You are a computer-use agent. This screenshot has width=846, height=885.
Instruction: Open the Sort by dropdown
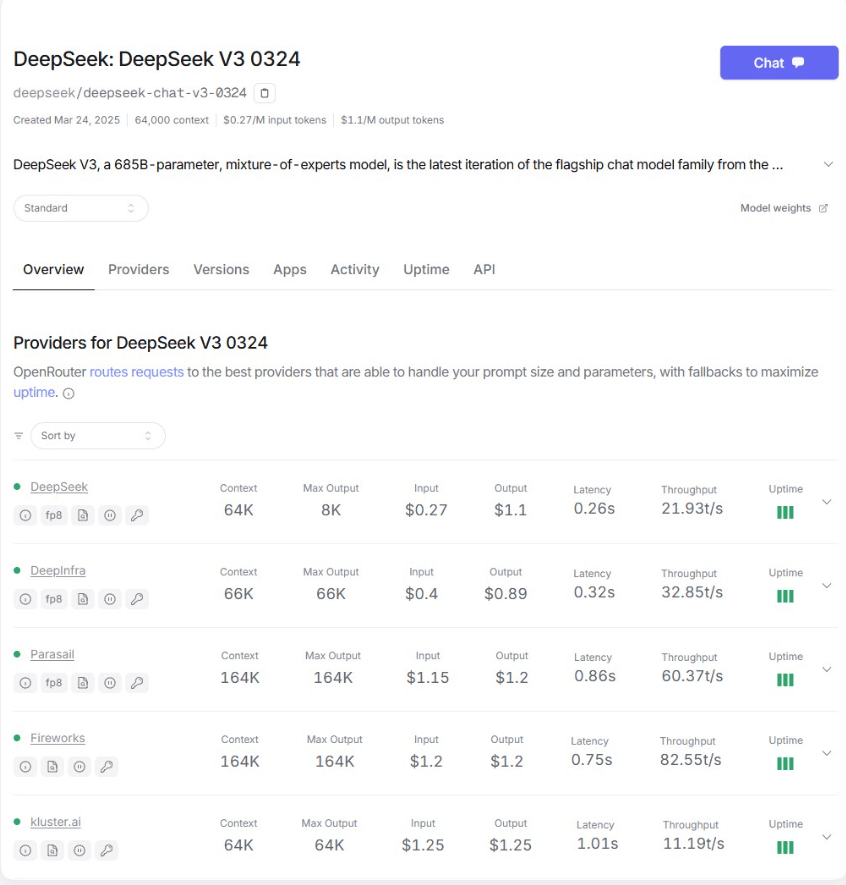coord(98,436)
